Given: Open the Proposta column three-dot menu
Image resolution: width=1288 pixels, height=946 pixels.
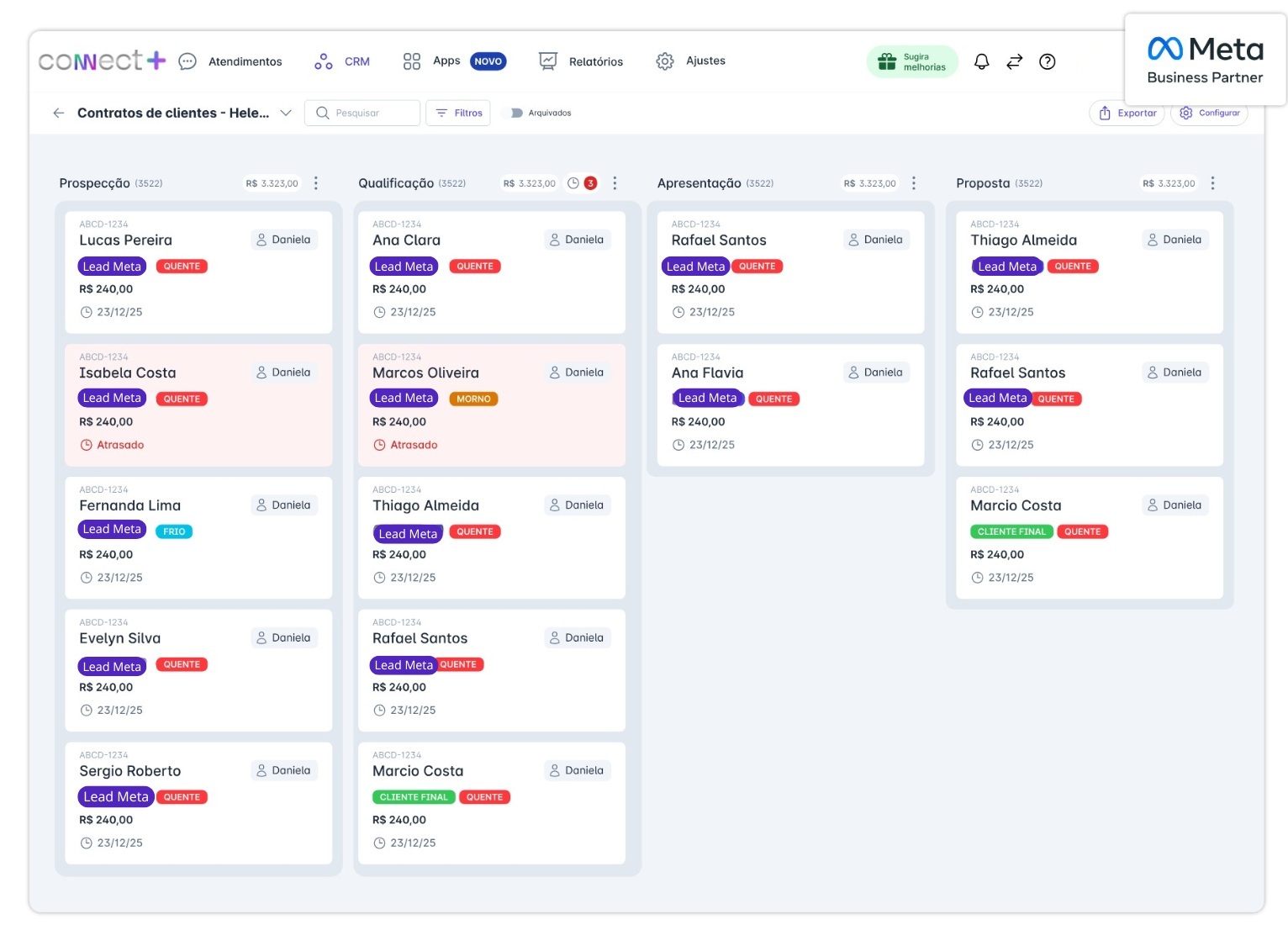Looking at the screenshot, I should pos(1212,183).
